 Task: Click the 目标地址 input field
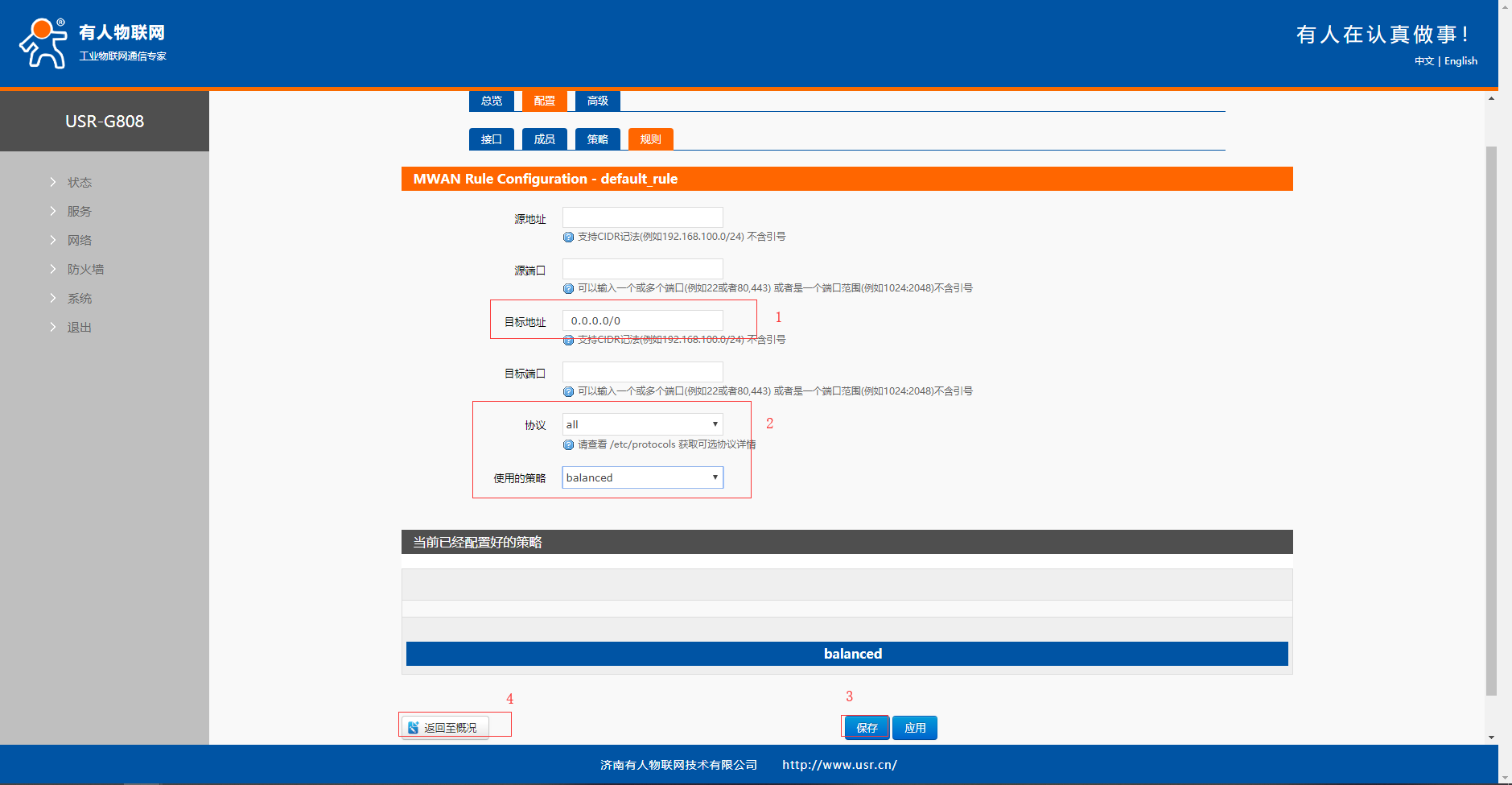tap(642, 320)
